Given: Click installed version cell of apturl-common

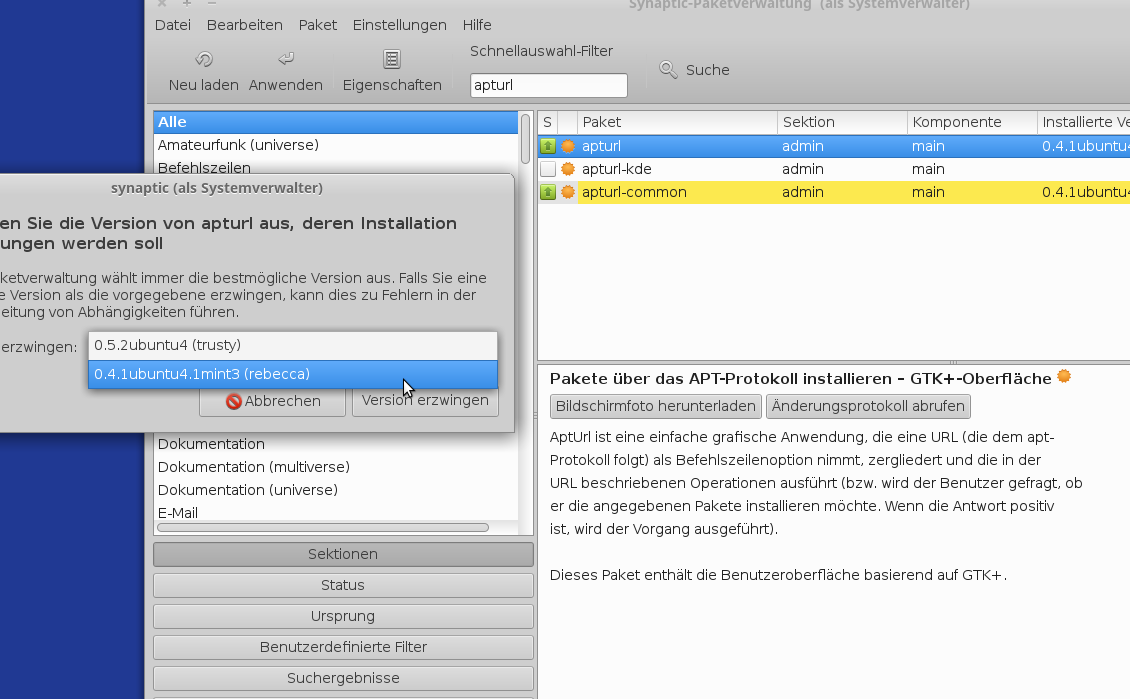Looking at the screenshot, I should coord(1085,192).
